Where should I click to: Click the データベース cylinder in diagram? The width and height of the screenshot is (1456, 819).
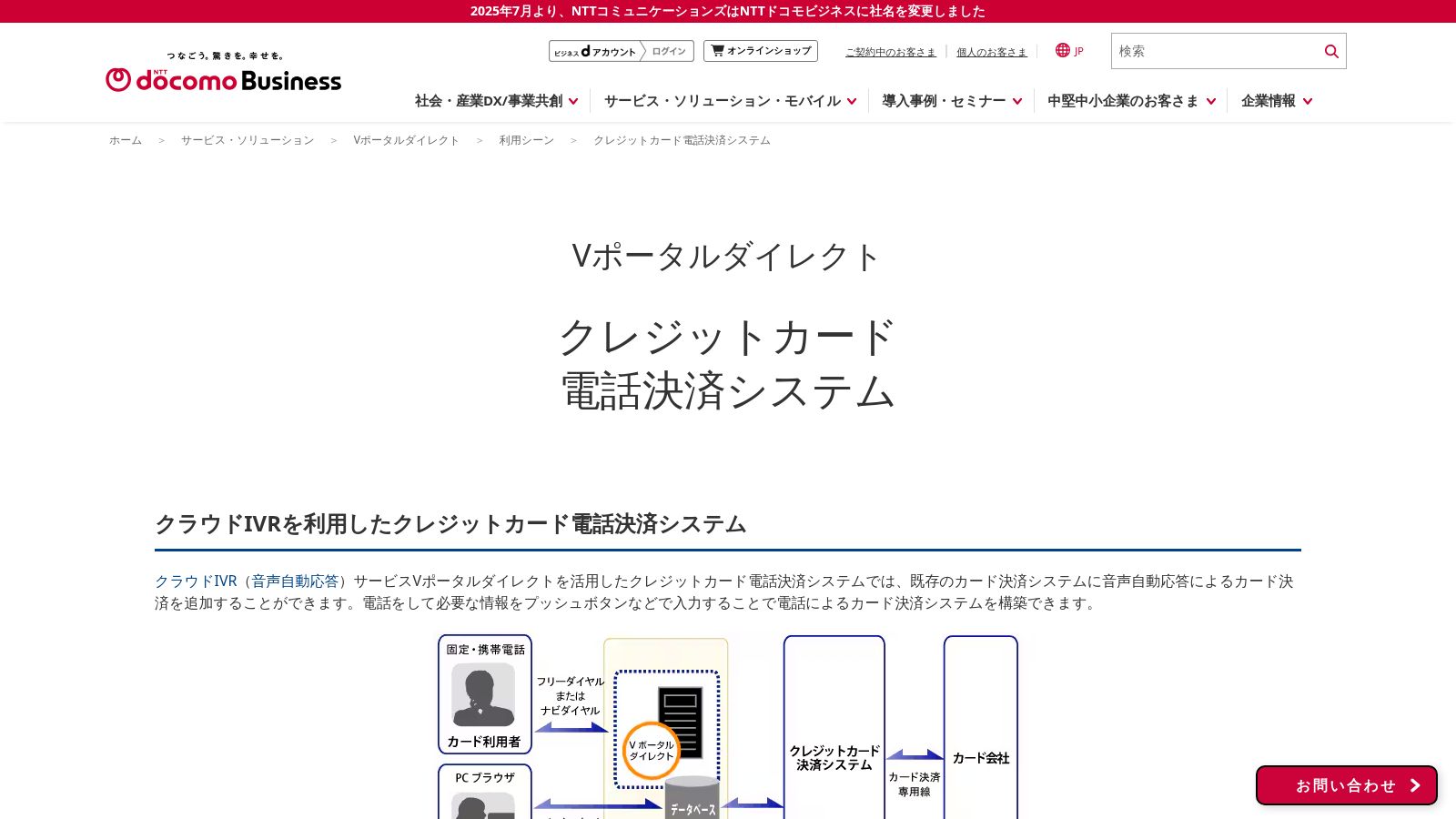pyautogui.click(x=693, y=798)
